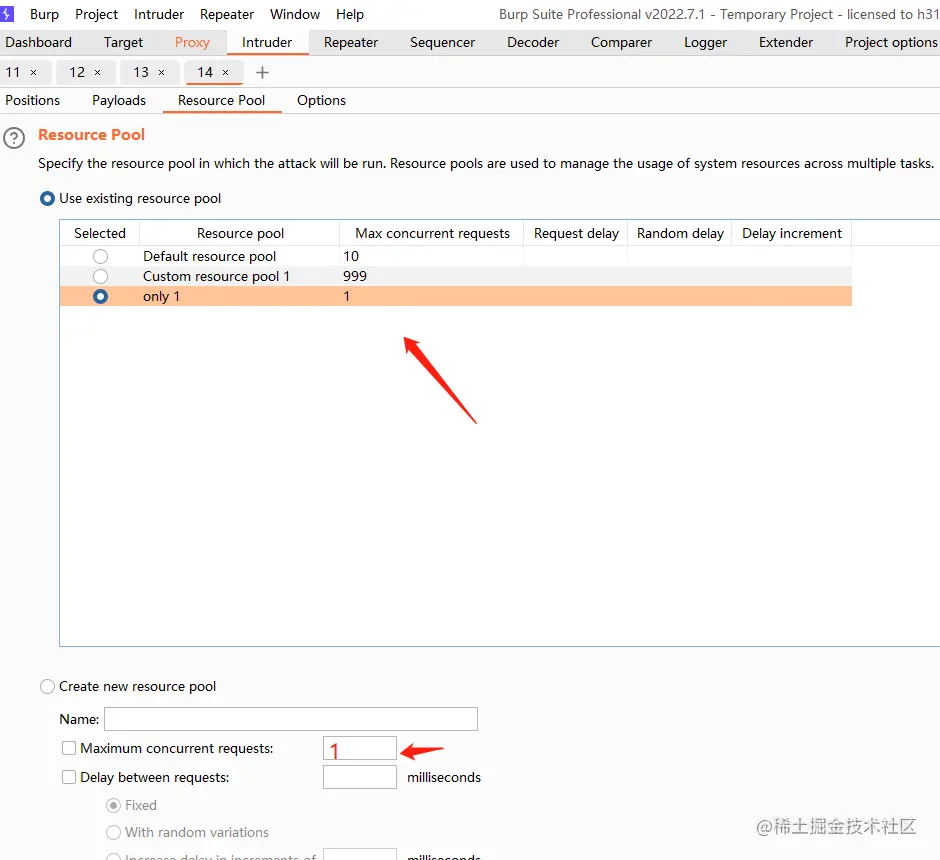Image resolution: width=940 pixels, height=860 pixels.
Task: Switch to the Repeater tool tab
Action: pos(351,43)
